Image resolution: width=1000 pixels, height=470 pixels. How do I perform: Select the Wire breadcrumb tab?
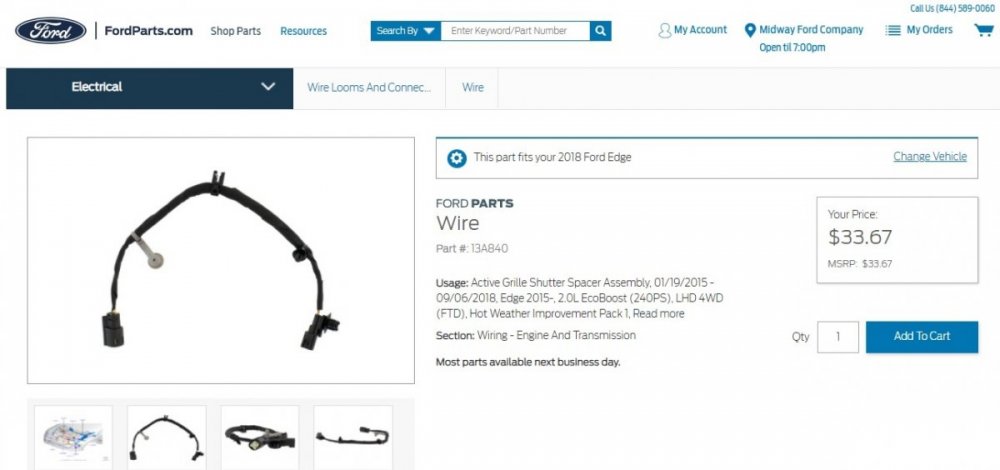point(473,88)
